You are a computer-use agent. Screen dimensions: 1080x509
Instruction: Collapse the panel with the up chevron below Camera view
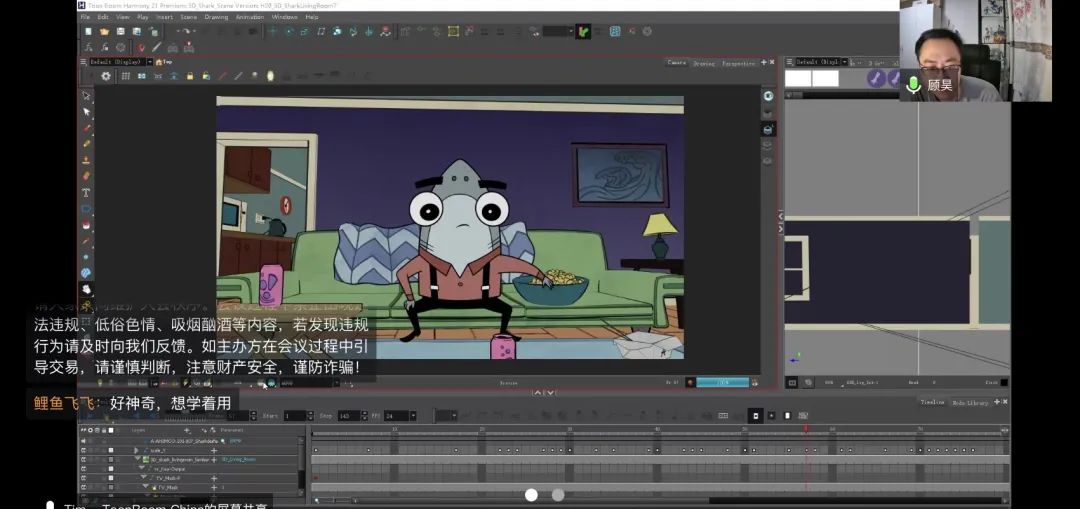coord(537,393)
